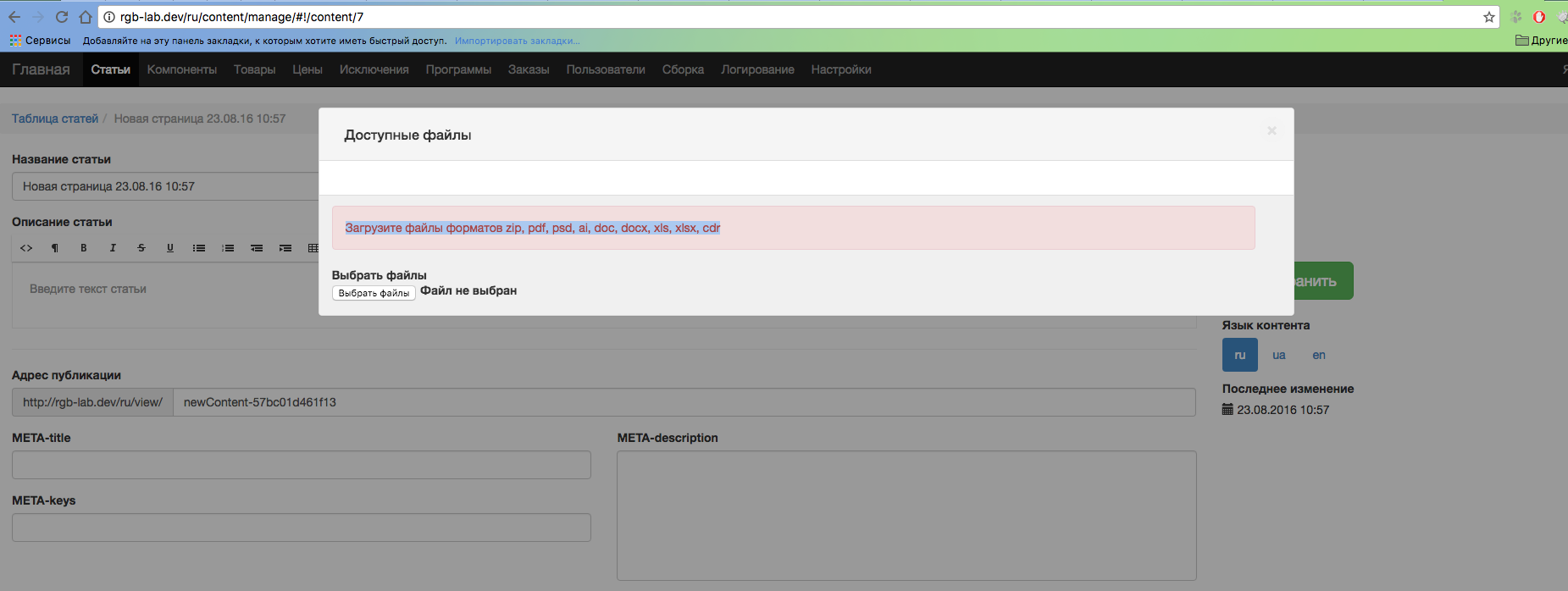Open the Товары menu item
Viewport: 1568px width, 591px height.
[x=254, y=69]
